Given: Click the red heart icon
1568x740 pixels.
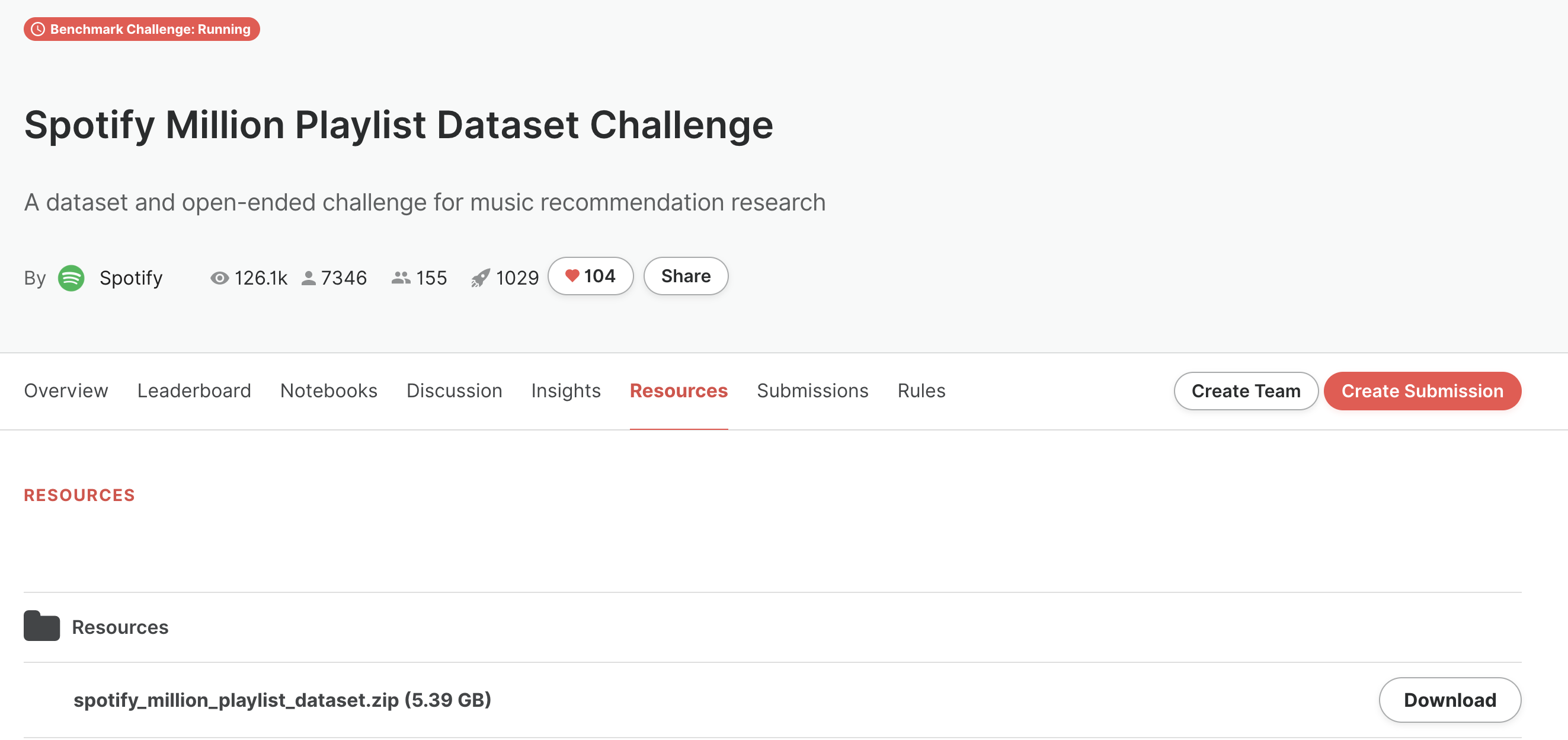Looking at the screenshot, I should click(572, 276).
